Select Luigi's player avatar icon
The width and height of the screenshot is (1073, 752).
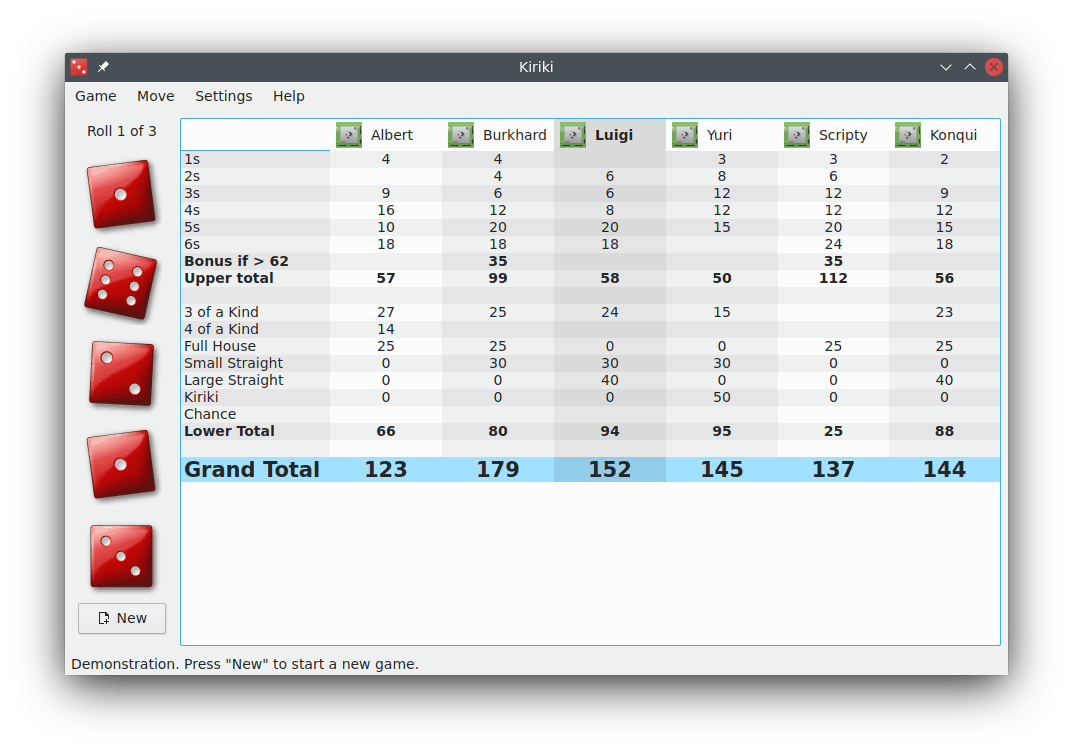pyautogui.click(x=572, y=135)
